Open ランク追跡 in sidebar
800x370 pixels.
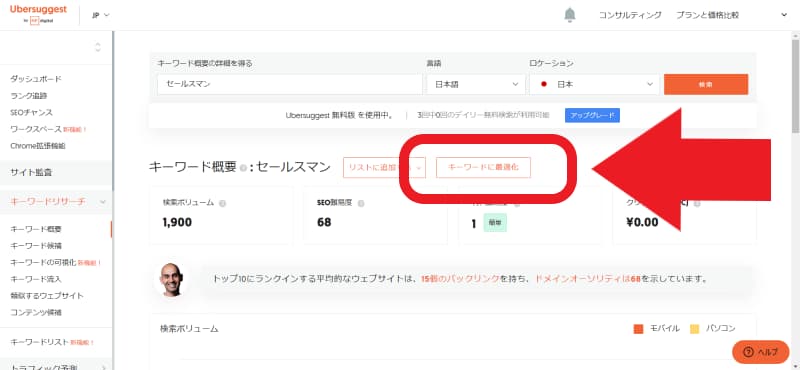click(x=29, y=95)
